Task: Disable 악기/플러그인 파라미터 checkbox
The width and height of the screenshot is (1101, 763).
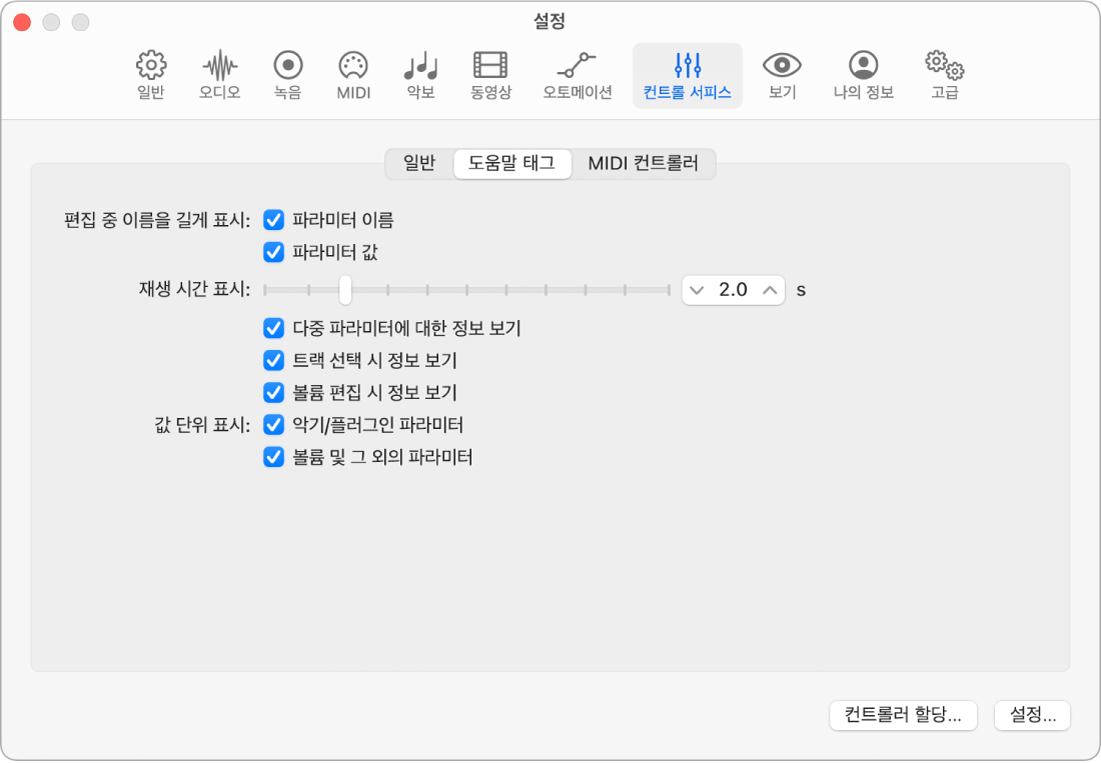Action: coord(274,425)
